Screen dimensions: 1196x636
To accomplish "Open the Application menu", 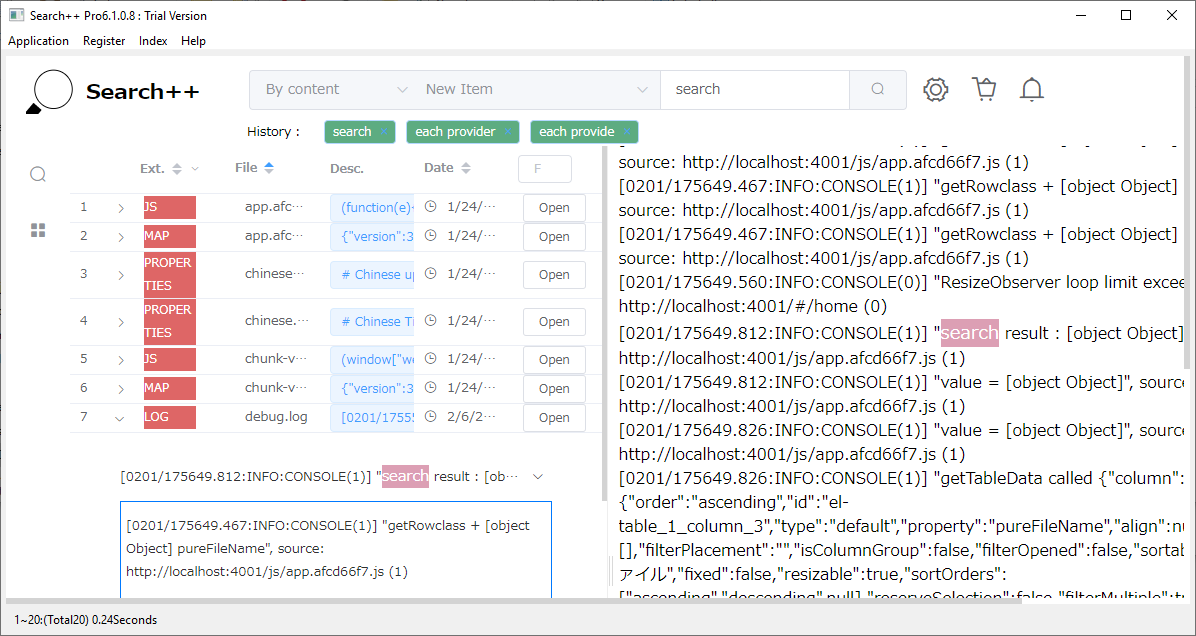I will [x=38, y=41].
